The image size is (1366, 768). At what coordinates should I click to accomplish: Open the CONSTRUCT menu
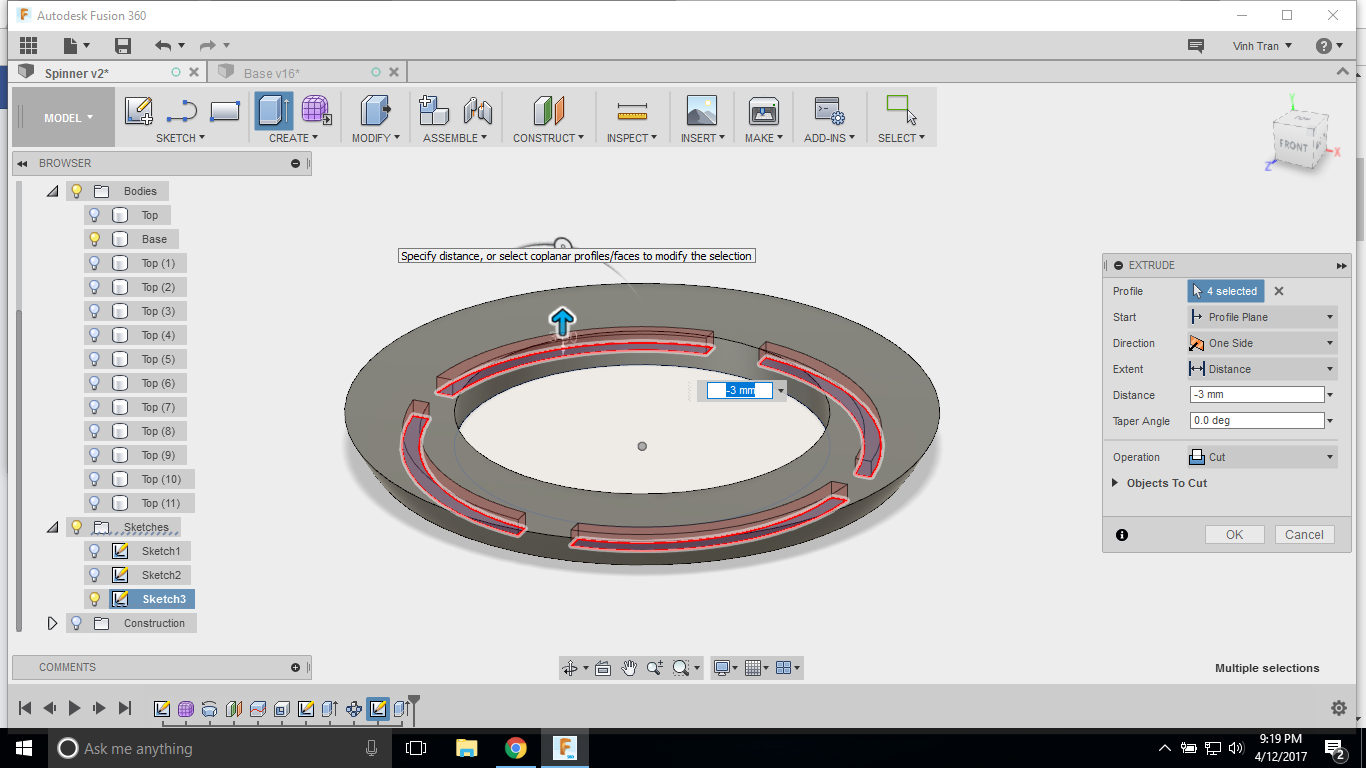click(548, 138)
